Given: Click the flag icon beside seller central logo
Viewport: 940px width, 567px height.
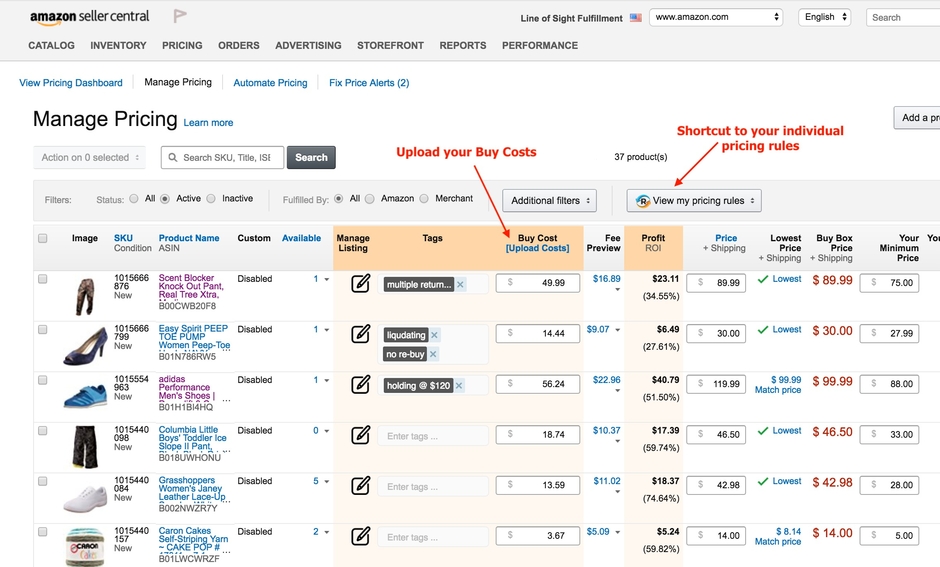Looking at the screenshot, I should coord(180,16).
